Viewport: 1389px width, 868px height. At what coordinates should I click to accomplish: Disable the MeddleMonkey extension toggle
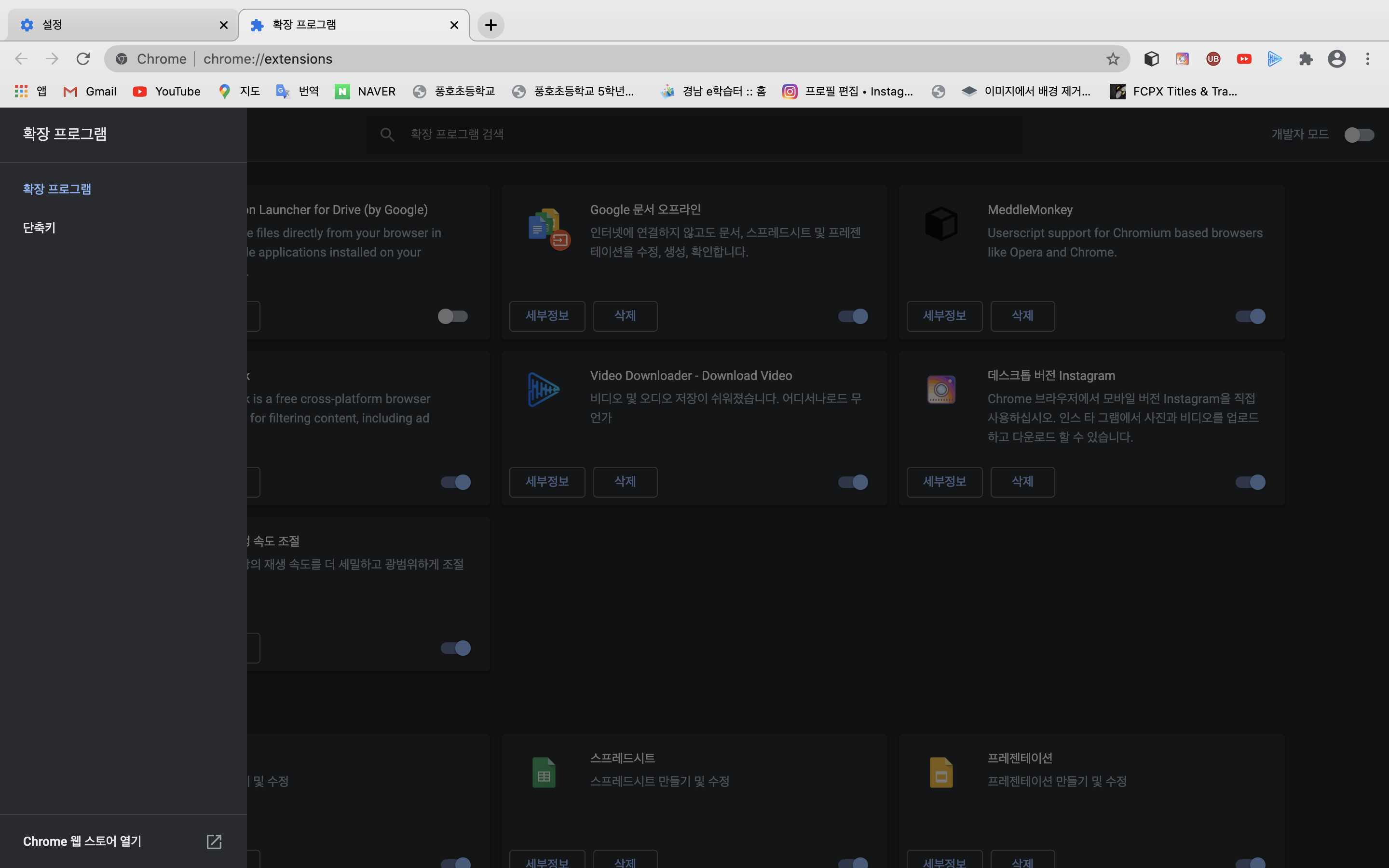tap(1251, 316)
